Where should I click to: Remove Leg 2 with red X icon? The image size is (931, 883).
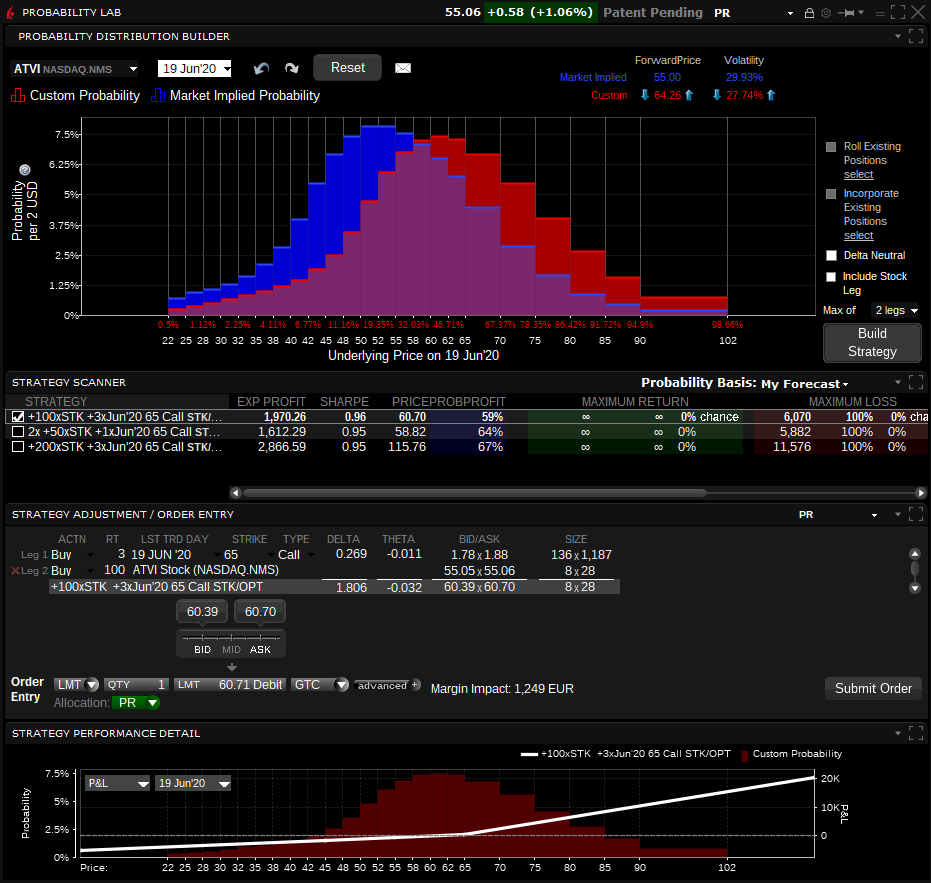pos(15,571)
